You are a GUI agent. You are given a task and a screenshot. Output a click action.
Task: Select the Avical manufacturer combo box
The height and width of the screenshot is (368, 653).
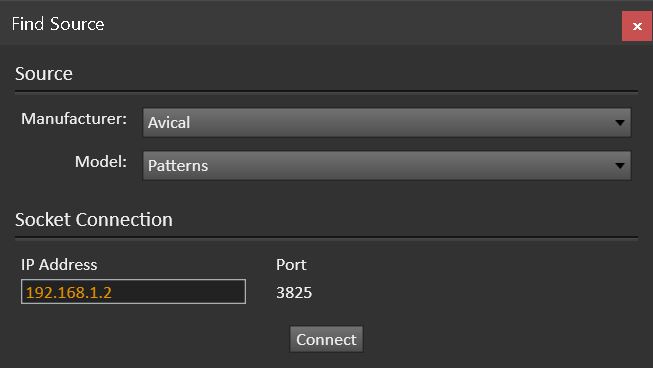pyautogui.click(x=386, y=123)
